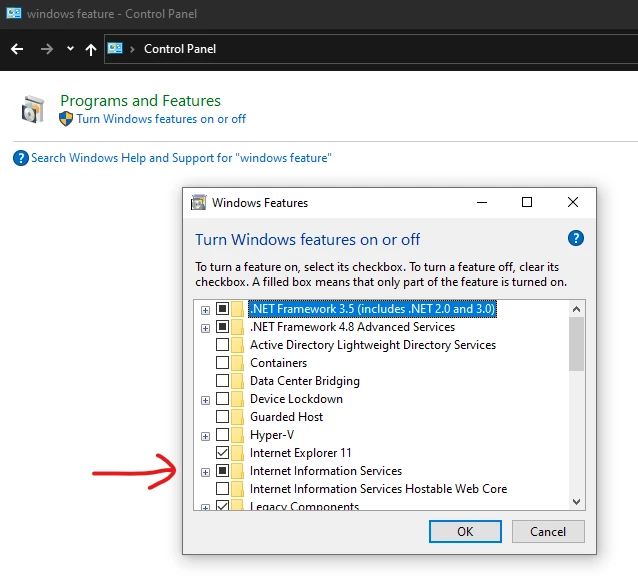Enable the Hyper-V checkbox
The width and height of the screenshot is (638, 586).
[222, 434]
